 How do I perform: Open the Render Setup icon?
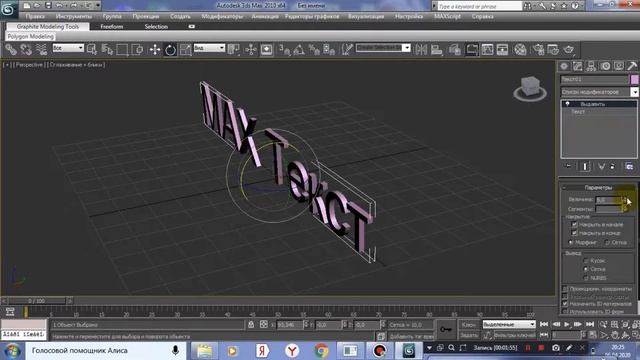tap(538, 50)
